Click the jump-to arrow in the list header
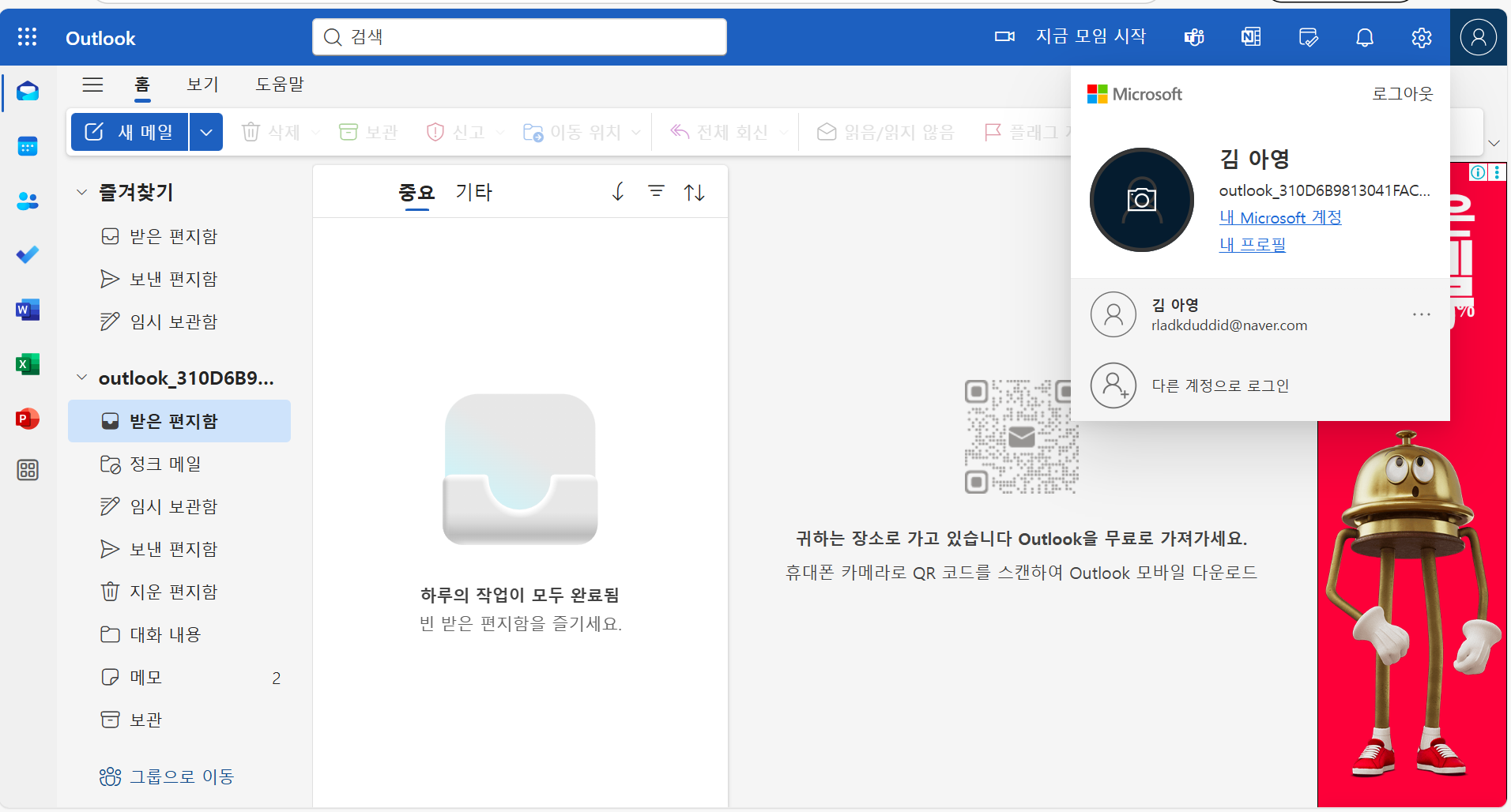 tap(618, 191)
